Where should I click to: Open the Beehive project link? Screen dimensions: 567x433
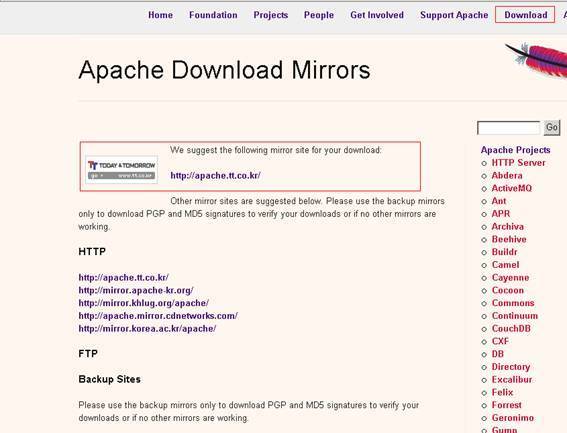509,239
